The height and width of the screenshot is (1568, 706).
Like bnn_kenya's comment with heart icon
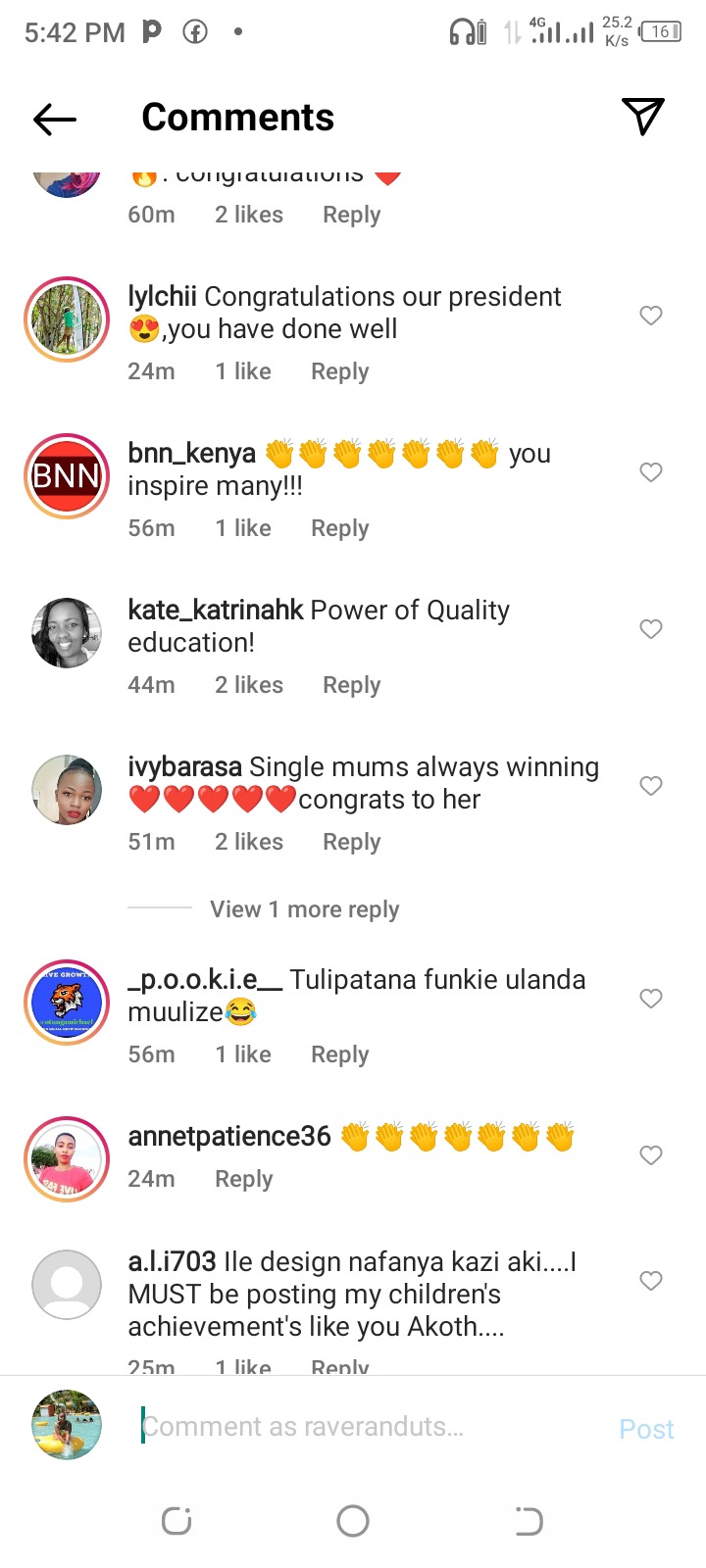tap(651, 472)
